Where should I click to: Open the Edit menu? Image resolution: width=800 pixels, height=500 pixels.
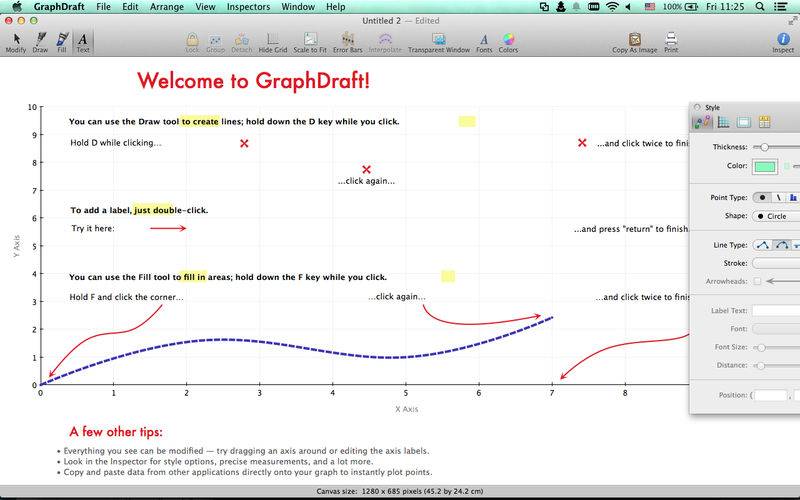[130, 7]
